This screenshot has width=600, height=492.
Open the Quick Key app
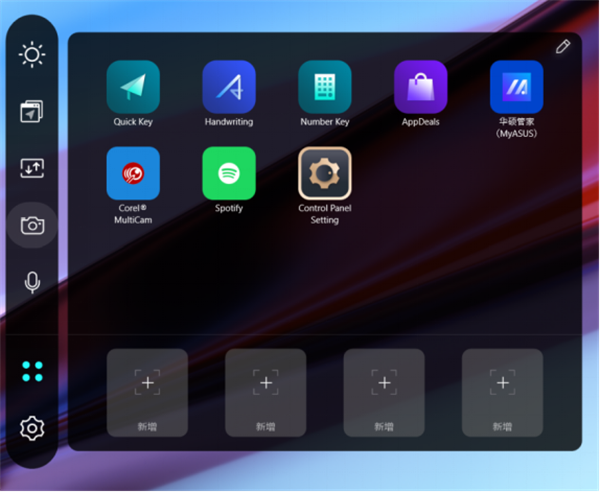(x=133, y=87)
